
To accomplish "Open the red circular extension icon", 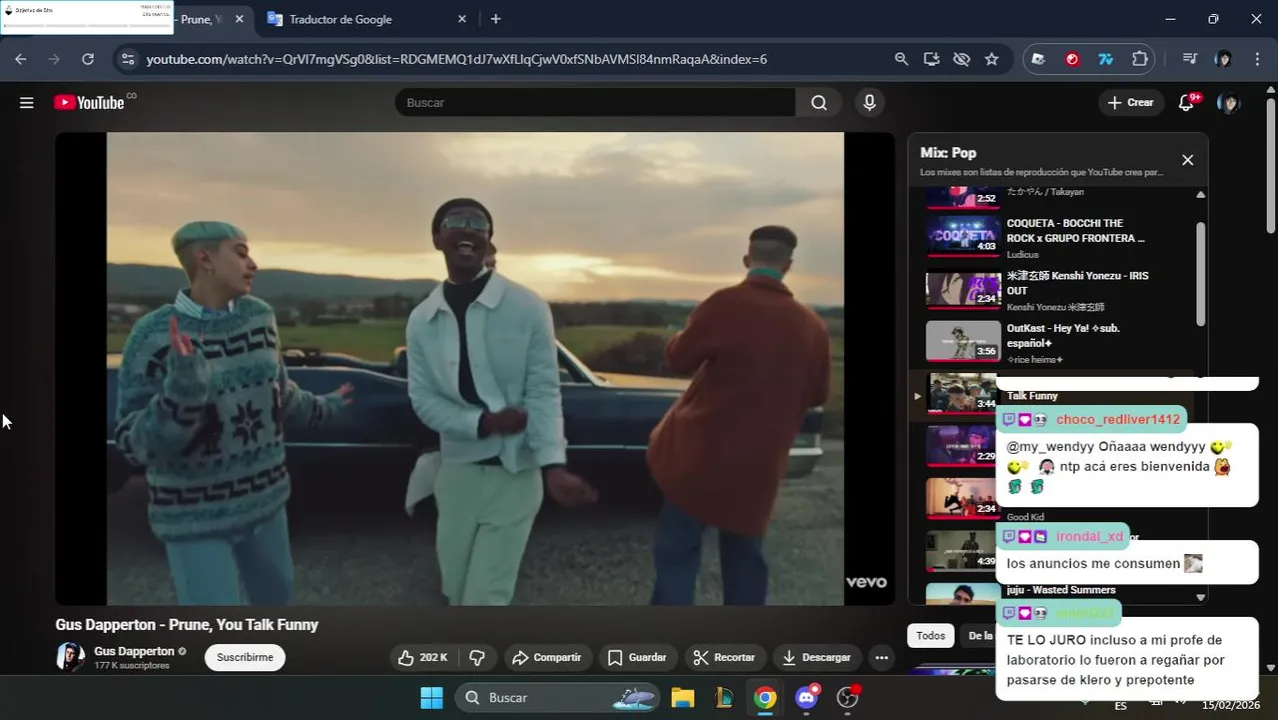I will pos(1072,59).
